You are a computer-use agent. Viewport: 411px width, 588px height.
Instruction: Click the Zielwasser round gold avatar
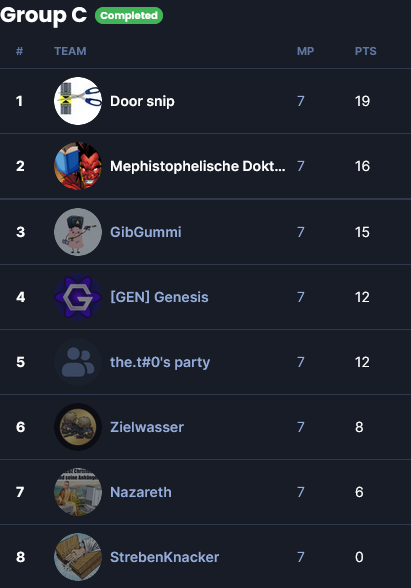tap(78, 427)
